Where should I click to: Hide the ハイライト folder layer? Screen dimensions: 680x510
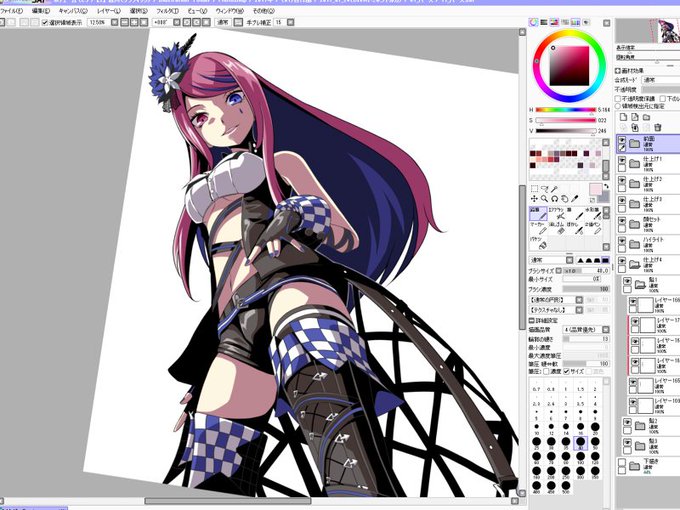(x=622, y=241)
